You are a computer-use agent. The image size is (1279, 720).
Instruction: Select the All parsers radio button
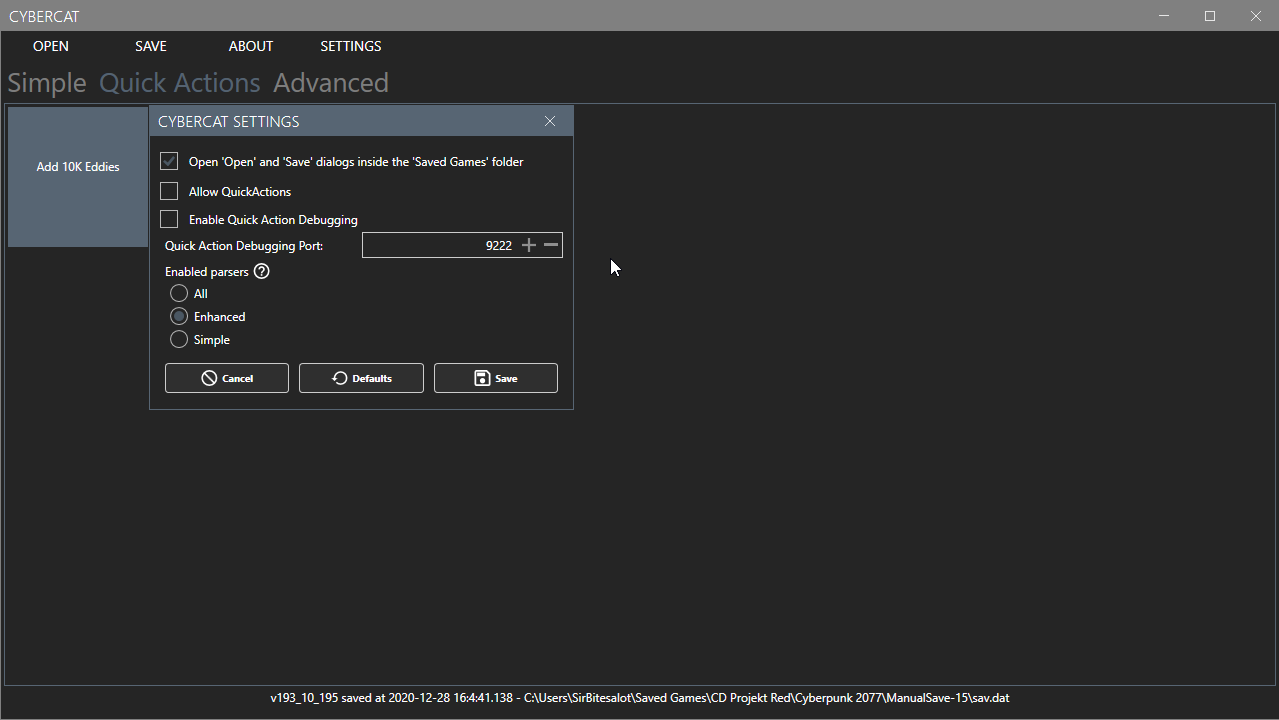179,293
